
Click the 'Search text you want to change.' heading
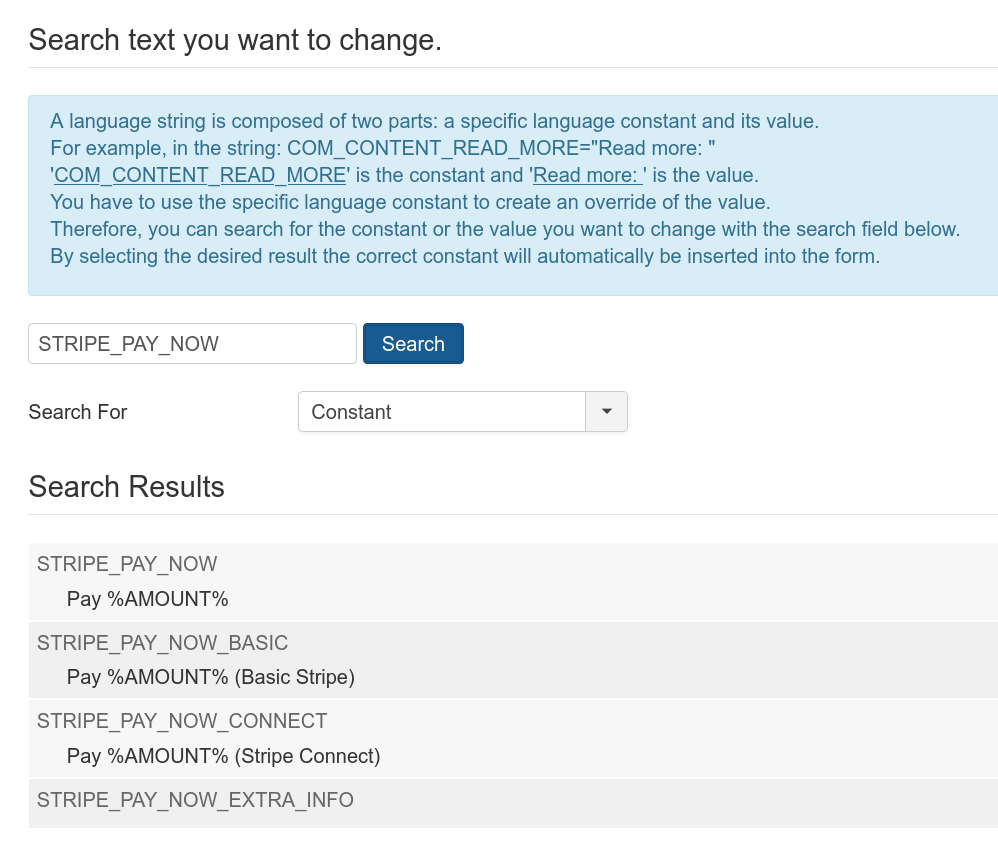235,40
